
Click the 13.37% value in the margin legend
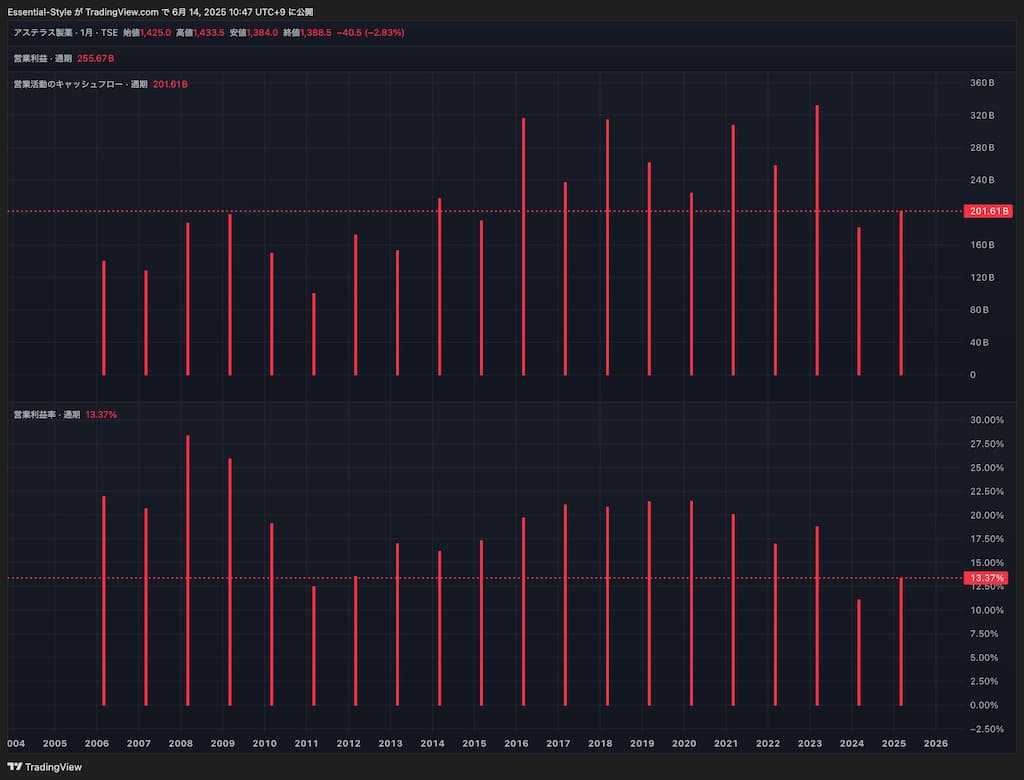point(101,415)
